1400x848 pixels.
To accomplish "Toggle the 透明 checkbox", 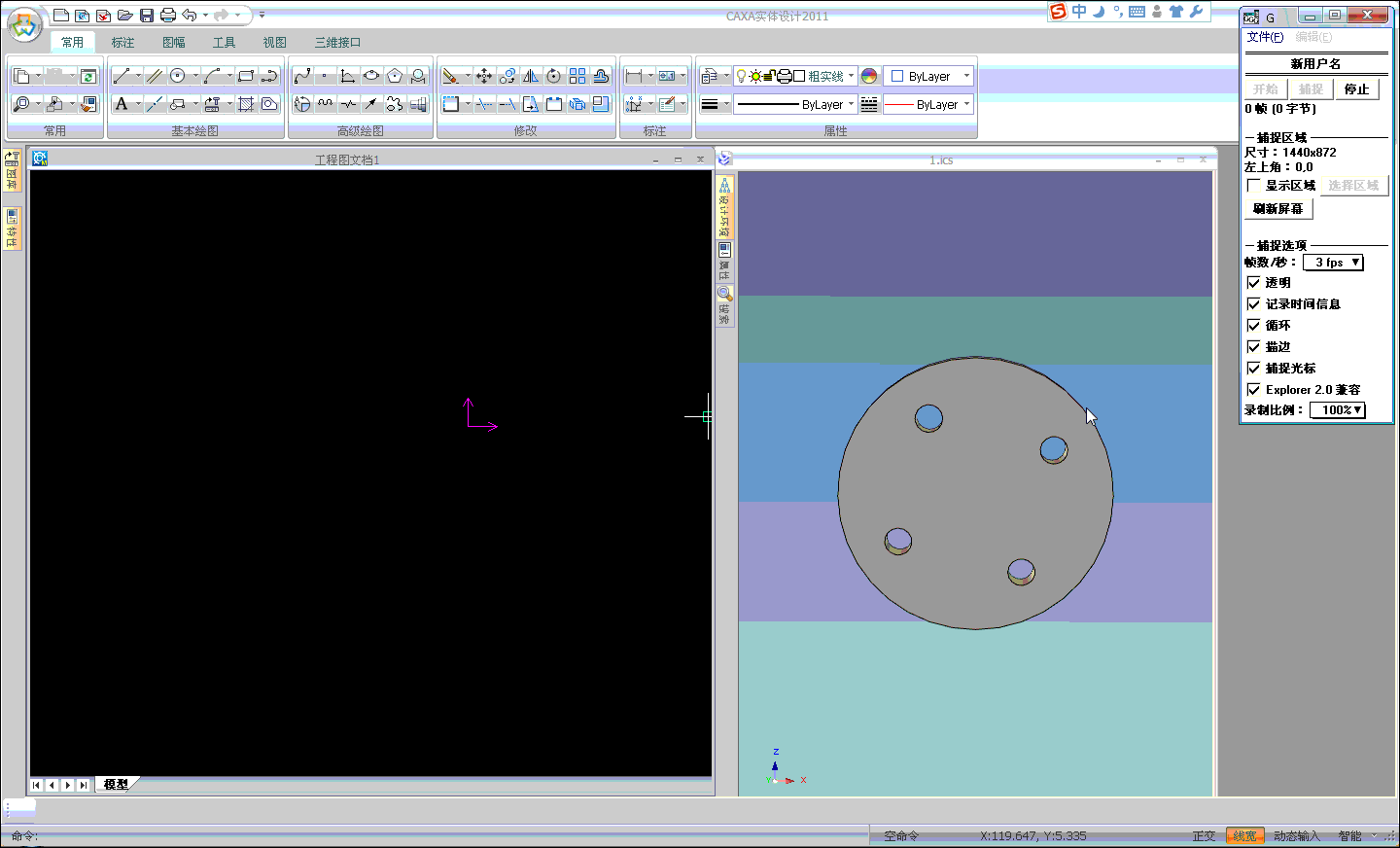I will tap(1254, 283).
